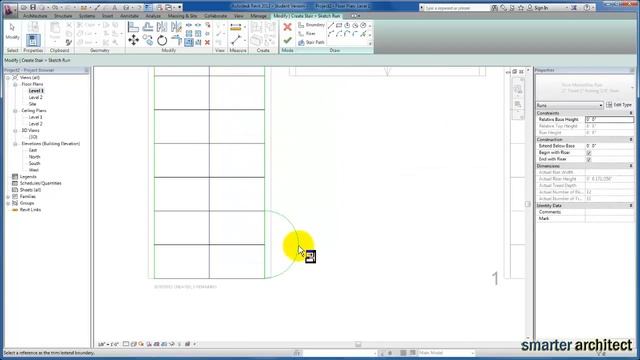
Task: Click the Switch Windows icon in quick access toolbar
Action: [168, 7]
